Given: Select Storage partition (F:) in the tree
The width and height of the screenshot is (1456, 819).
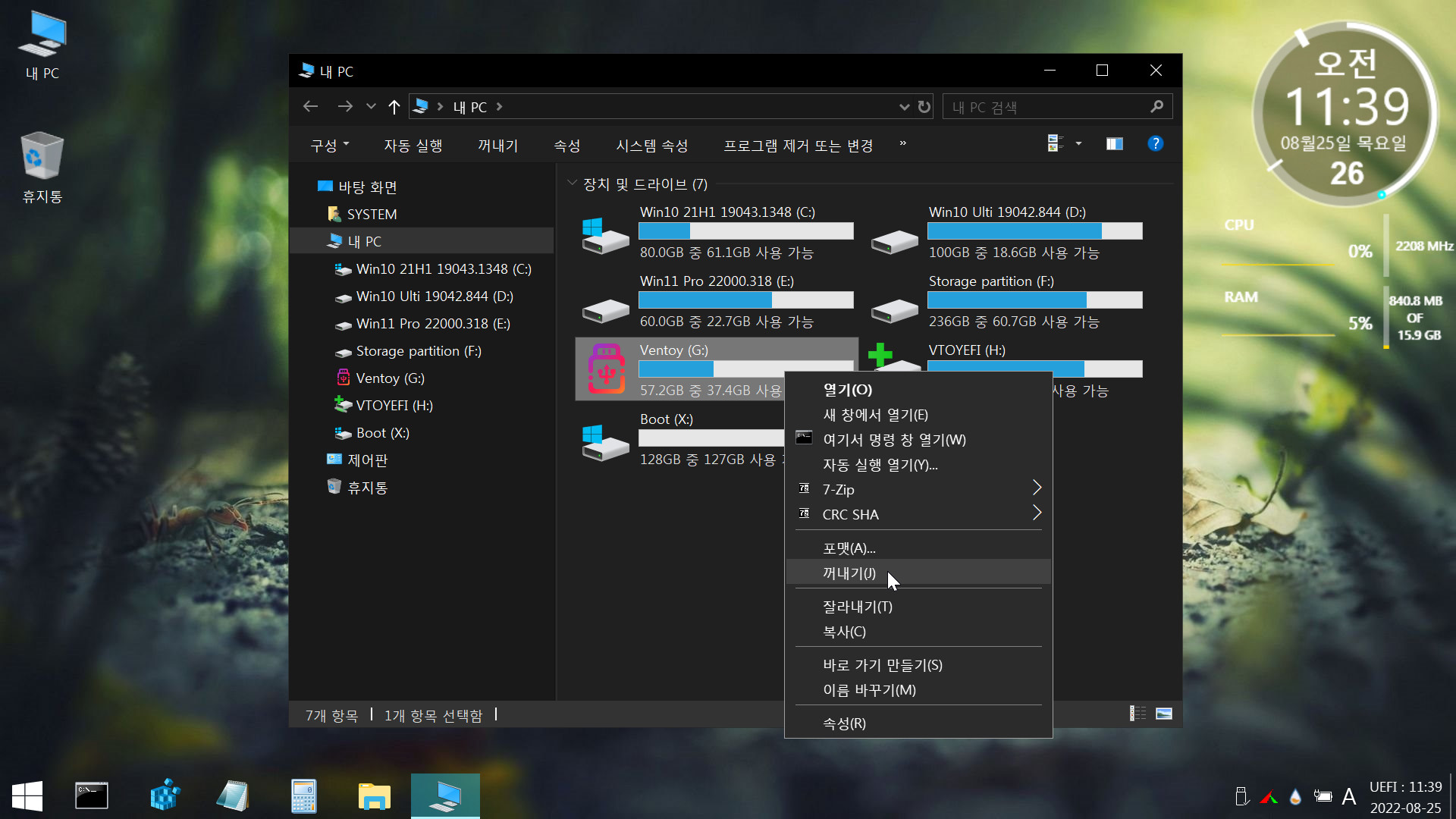Looking at the screenshot, I should 419,350.
